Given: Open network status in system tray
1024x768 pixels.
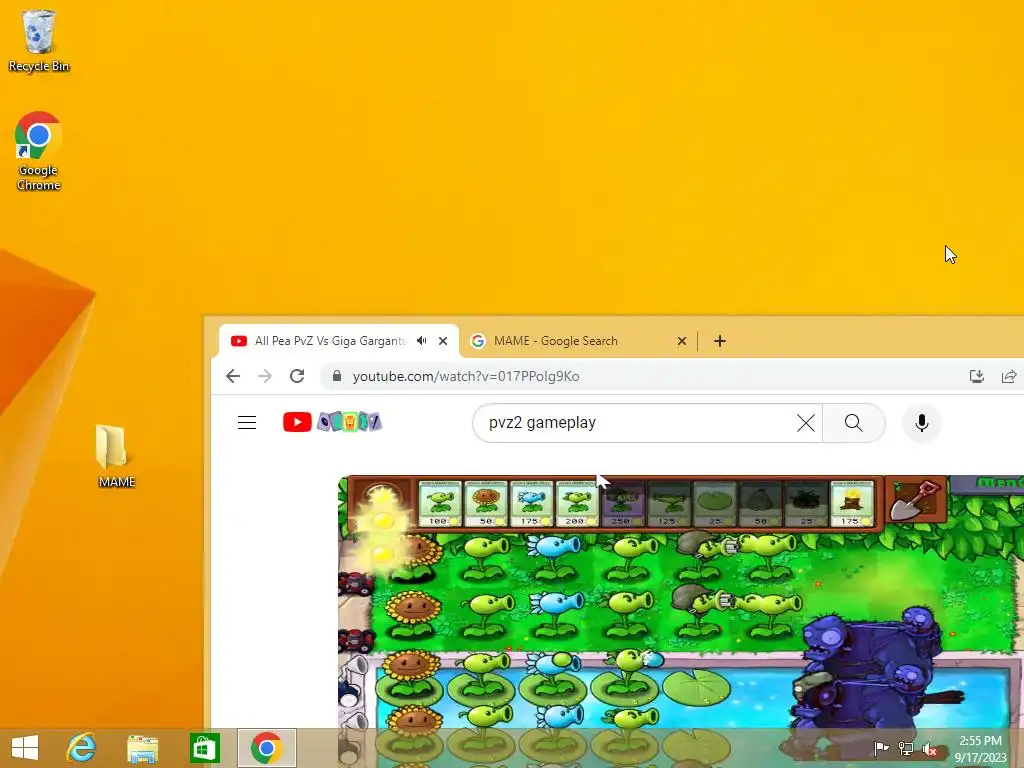Looking at the screenshot, I should click(x=906, y=748).
